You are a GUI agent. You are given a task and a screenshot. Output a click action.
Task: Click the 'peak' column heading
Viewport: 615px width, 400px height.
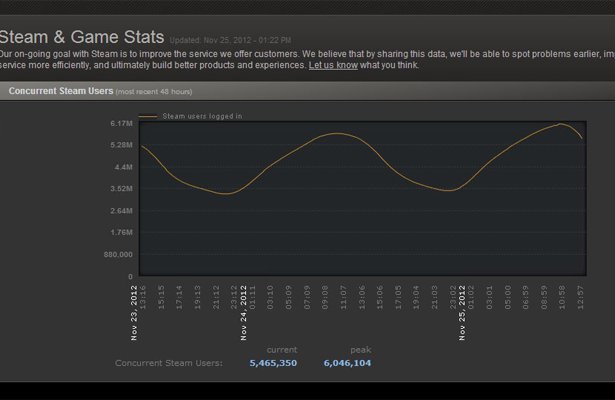point(360,350)
